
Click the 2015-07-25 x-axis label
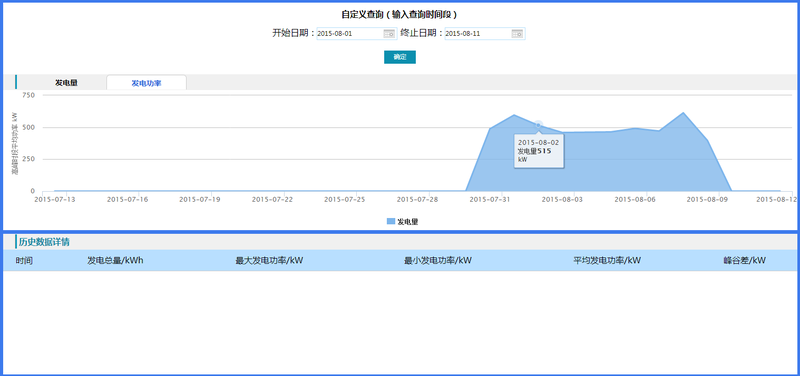coord(345,199)
